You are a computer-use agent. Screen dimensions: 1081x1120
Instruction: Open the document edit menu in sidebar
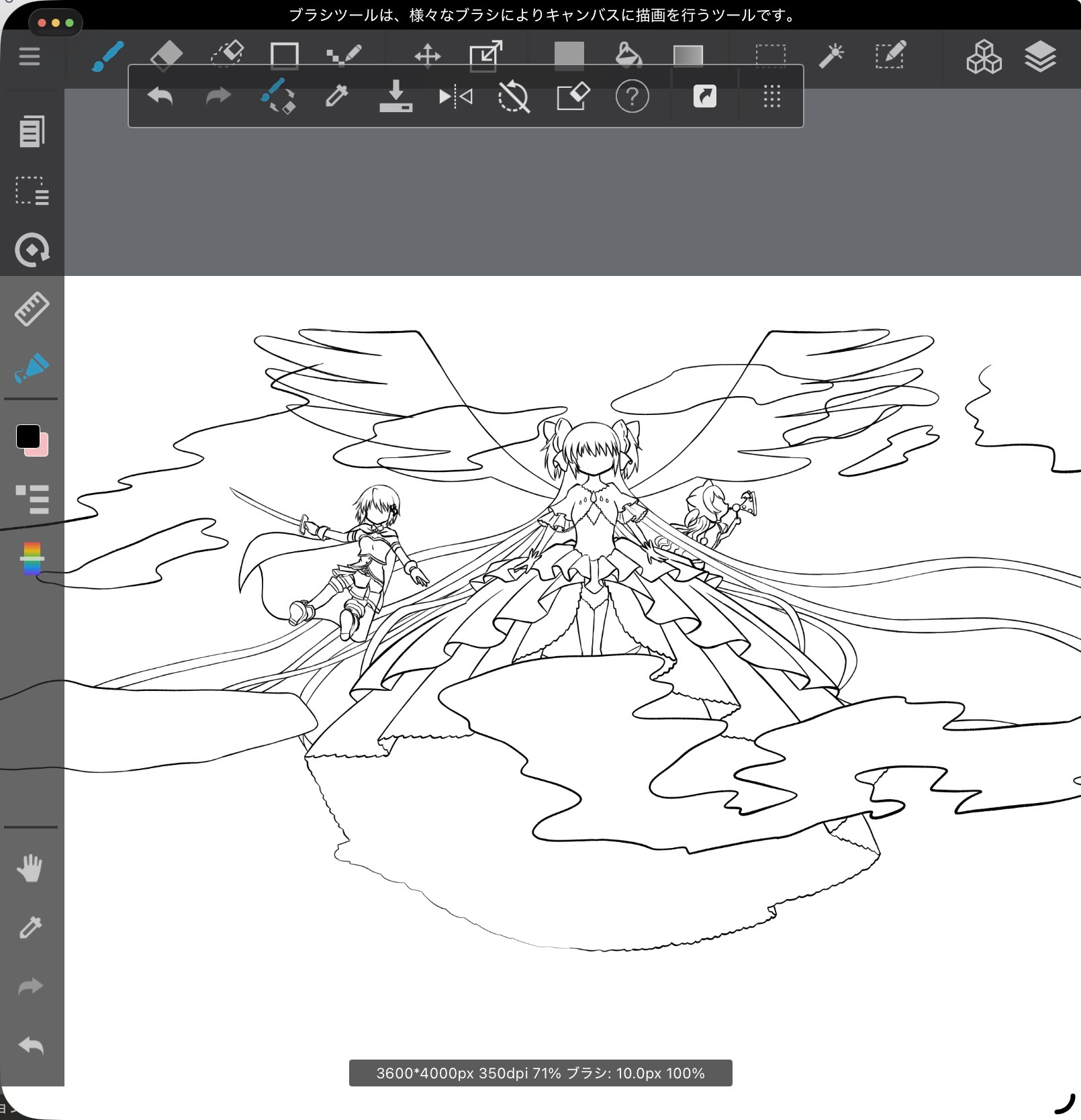32,131
